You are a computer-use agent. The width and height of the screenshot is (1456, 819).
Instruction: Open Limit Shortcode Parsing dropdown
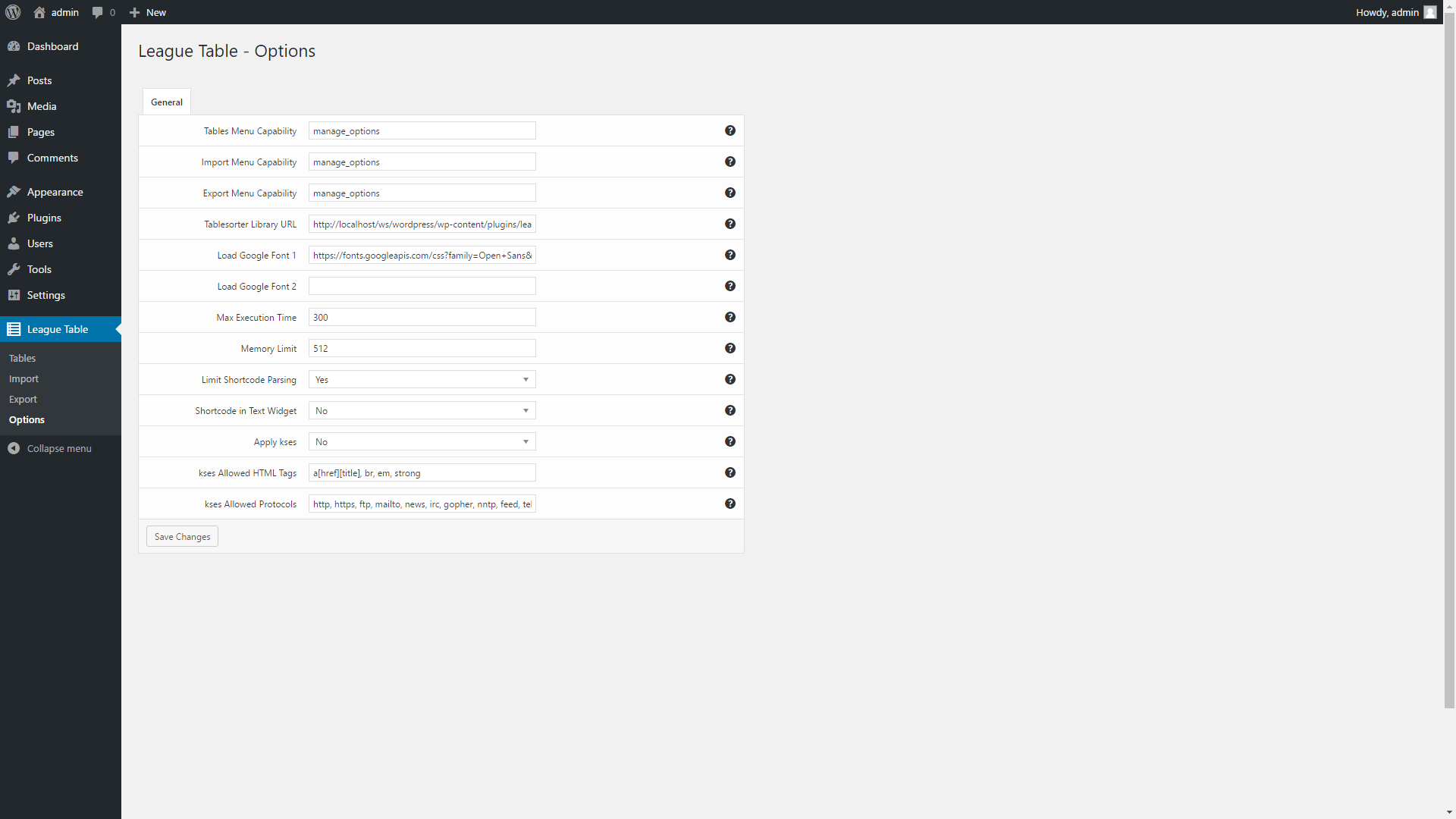pyautogui.click(x=422, y=379)
